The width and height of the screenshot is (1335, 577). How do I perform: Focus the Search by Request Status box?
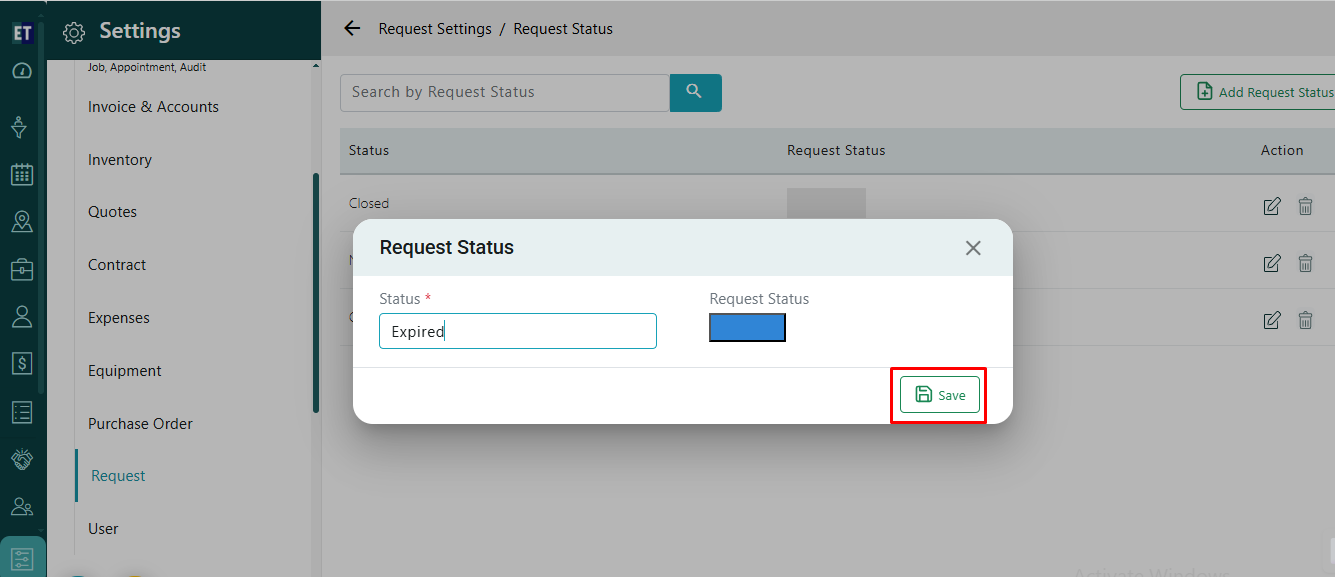[504, 92]
